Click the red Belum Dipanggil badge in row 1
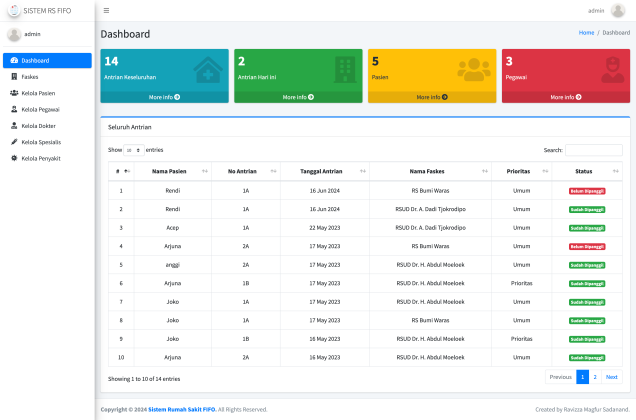 point(587,190)
